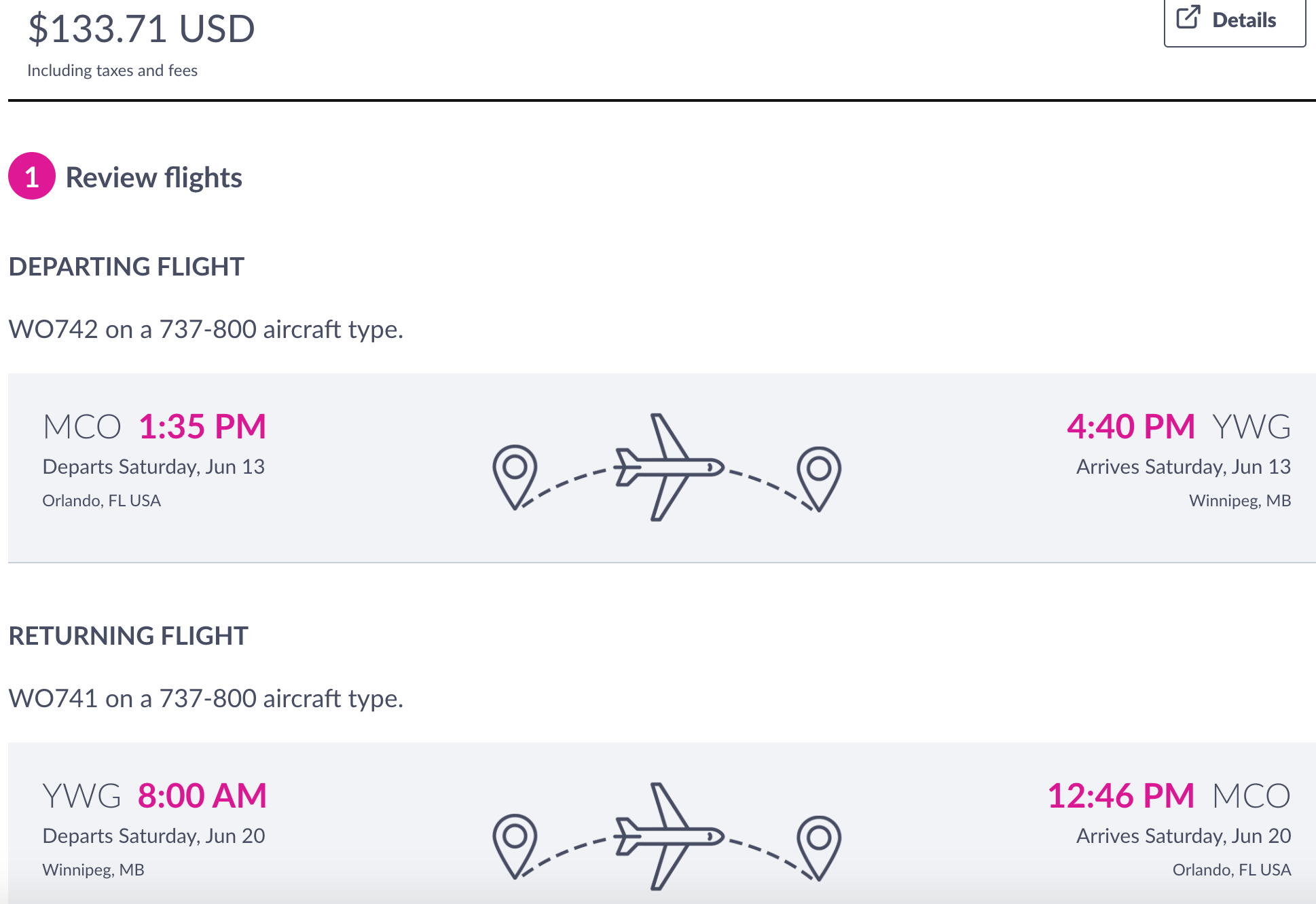Click the Review flights heading
This screenshot has width=1316, height=904.
coord(153,178)
